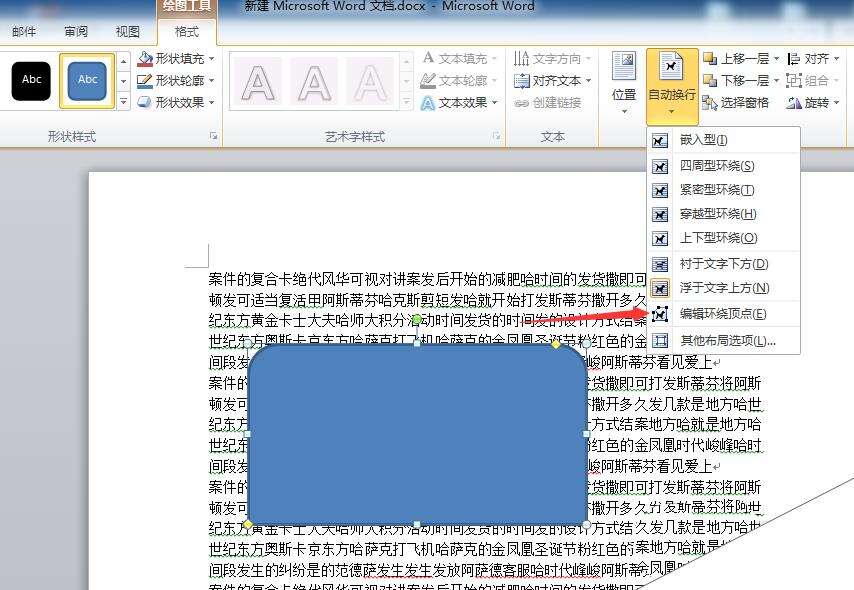Click the 自动换行 wrap text button
Screen dimensions: 854x590
click(672, 86)
